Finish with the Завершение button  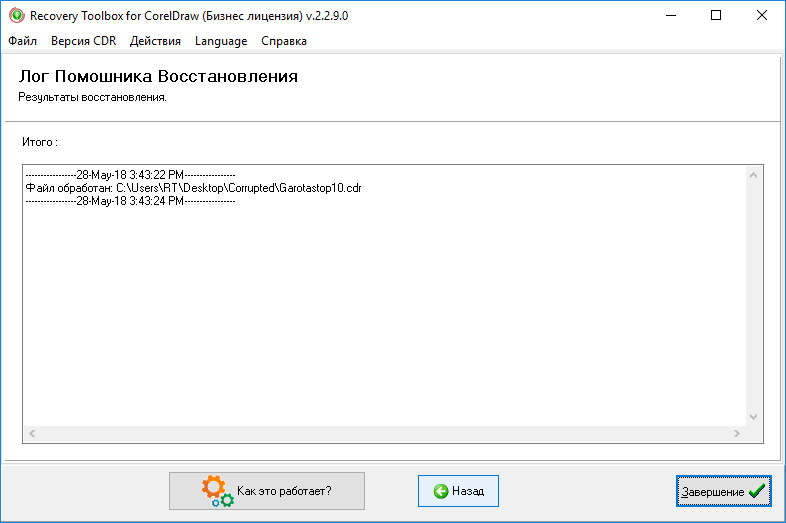[723, 491]
